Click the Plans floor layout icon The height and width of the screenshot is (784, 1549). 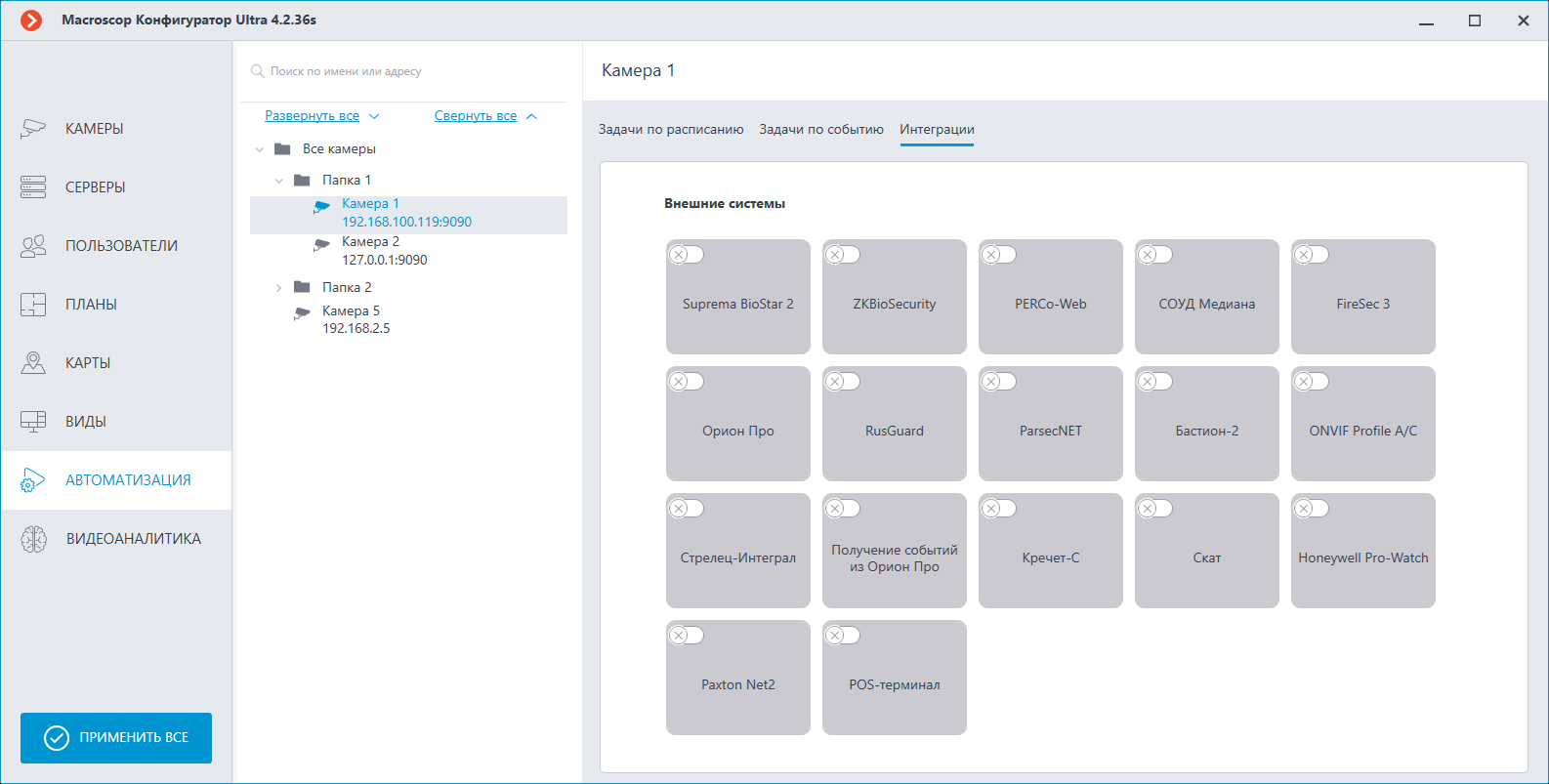coord(33,304)
